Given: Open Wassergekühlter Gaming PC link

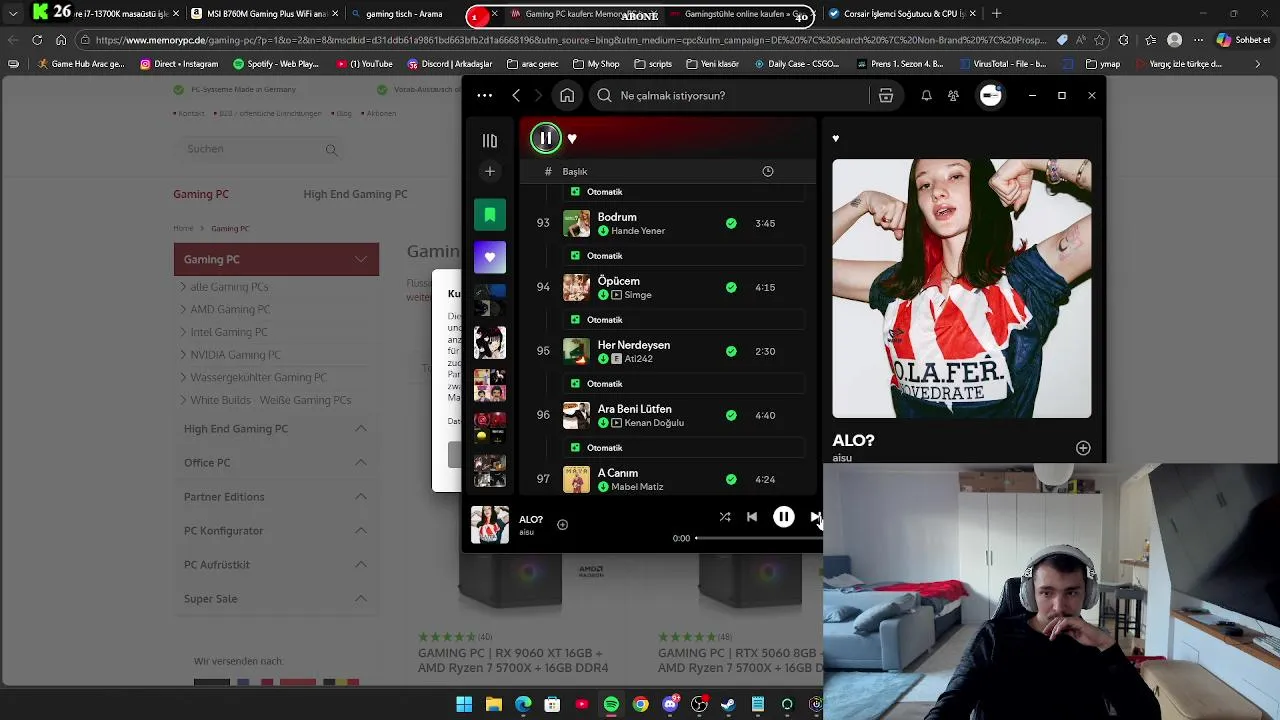Looking at the screenshot, I should 258,377.
